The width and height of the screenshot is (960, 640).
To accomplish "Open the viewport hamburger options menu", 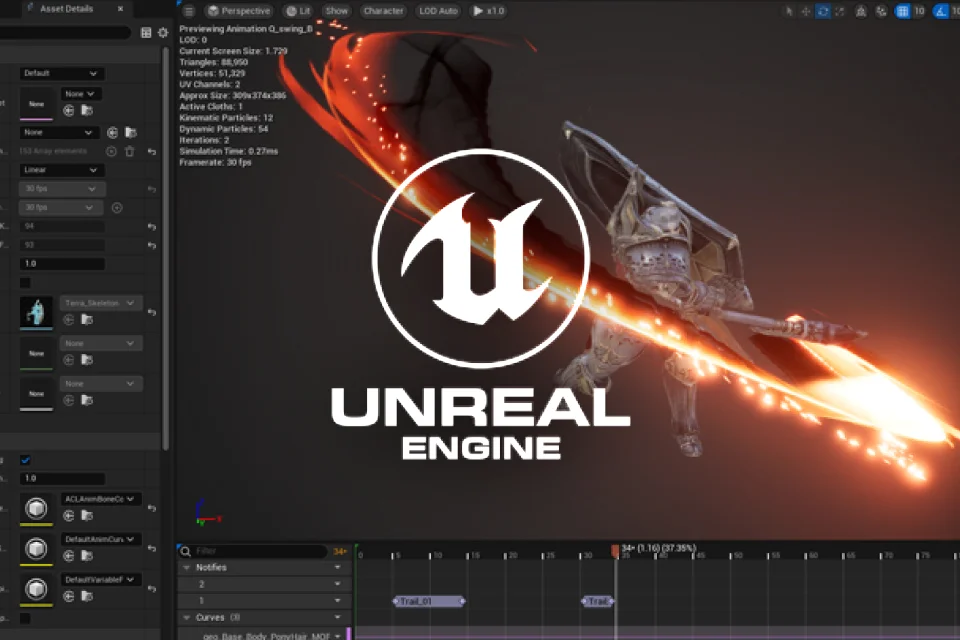I will click(x=189, y=11).
